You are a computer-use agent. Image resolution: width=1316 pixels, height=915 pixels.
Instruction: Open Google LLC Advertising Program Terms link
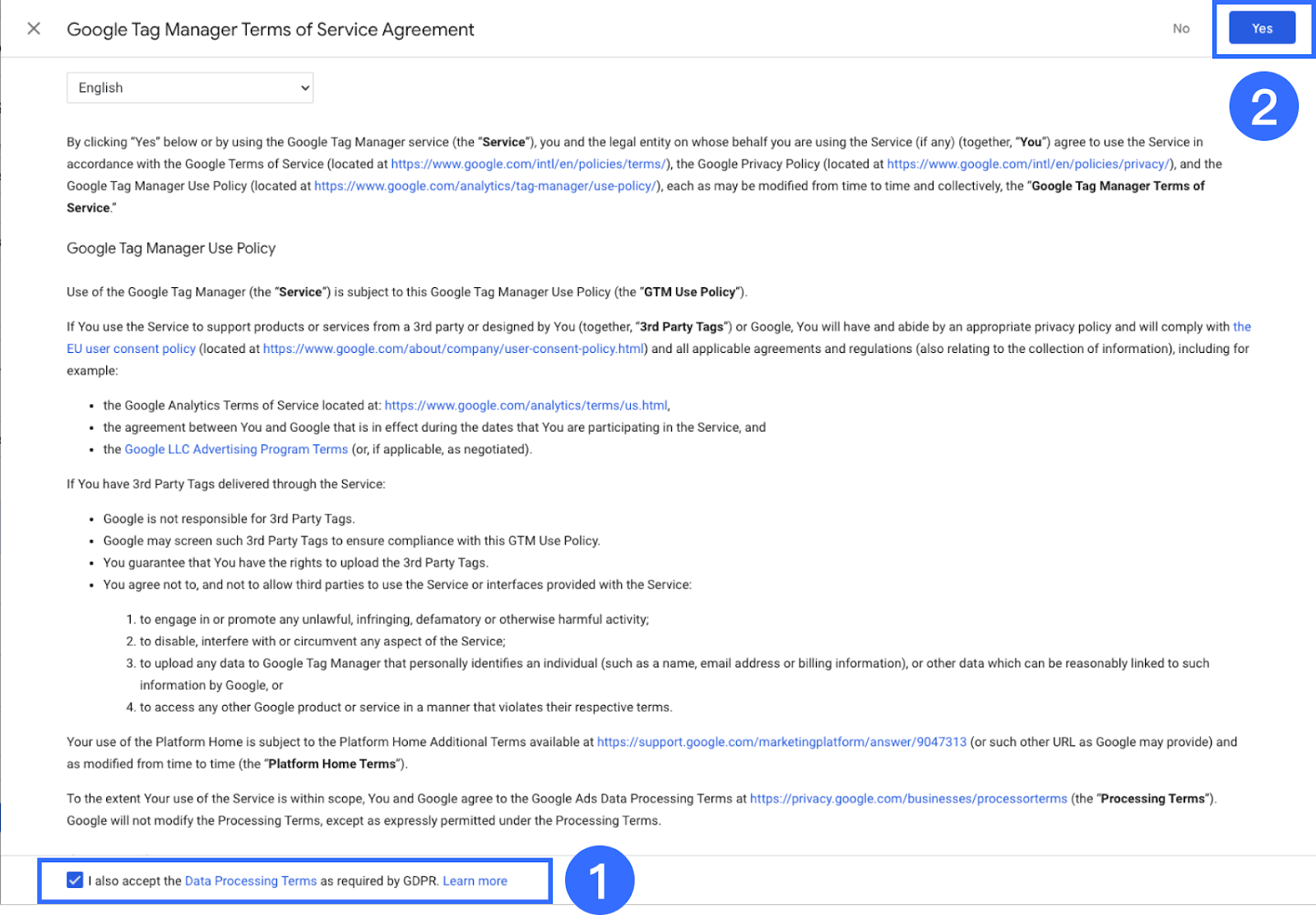click(x=236, y=449)
